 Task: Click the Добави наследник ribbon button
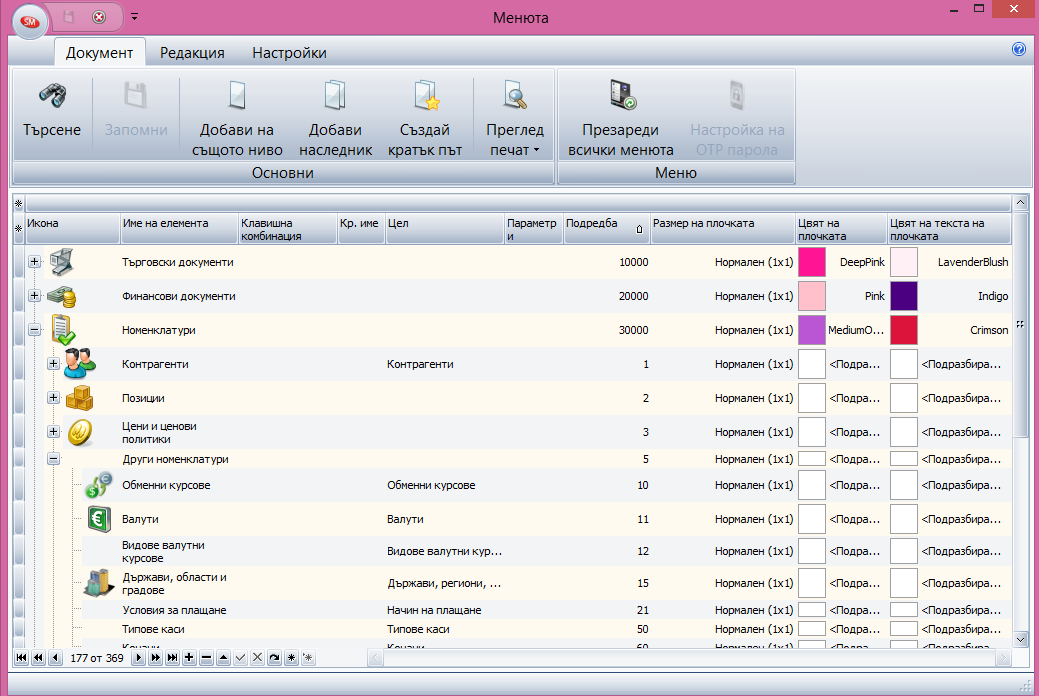335,117
